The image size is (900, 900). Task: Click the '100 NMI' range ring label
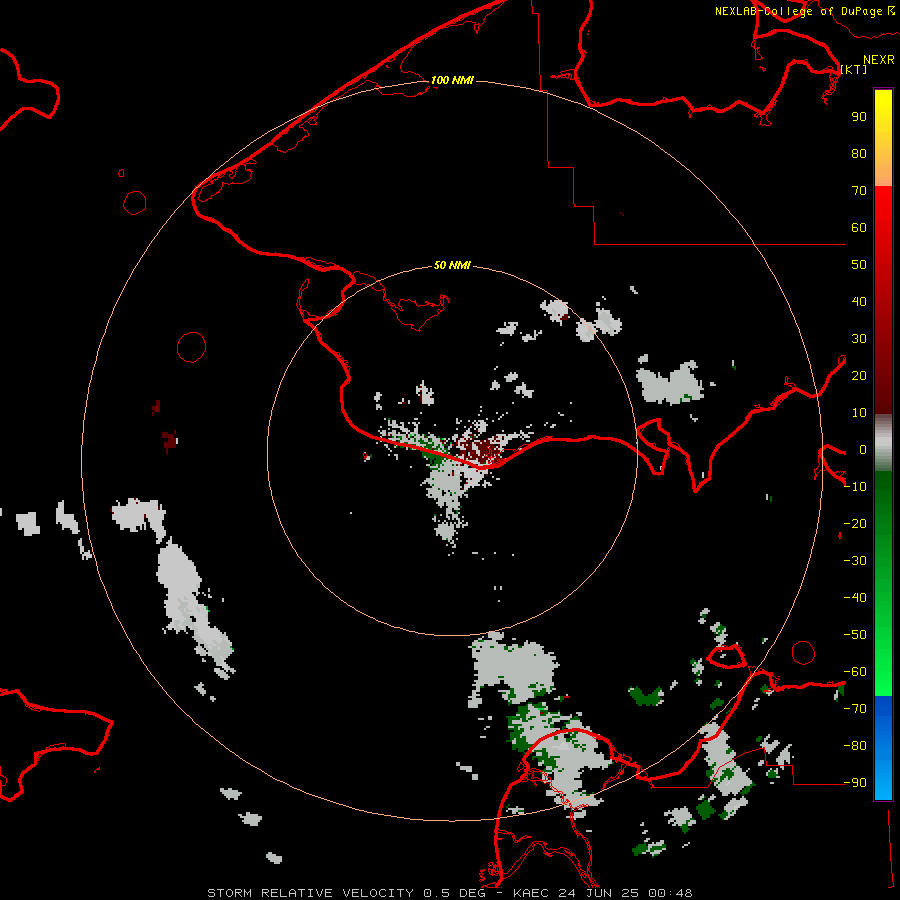(452, 80)
